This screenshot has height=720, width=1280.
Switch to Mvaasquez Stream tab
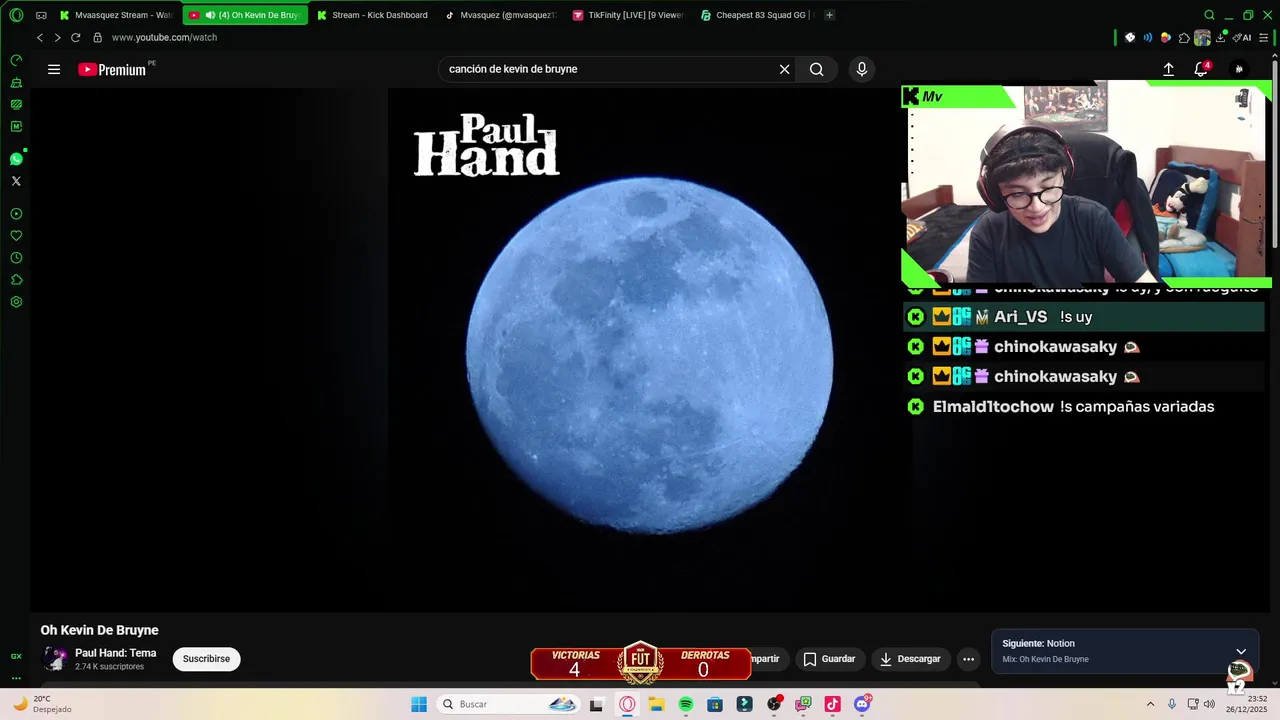pos(116,15)
